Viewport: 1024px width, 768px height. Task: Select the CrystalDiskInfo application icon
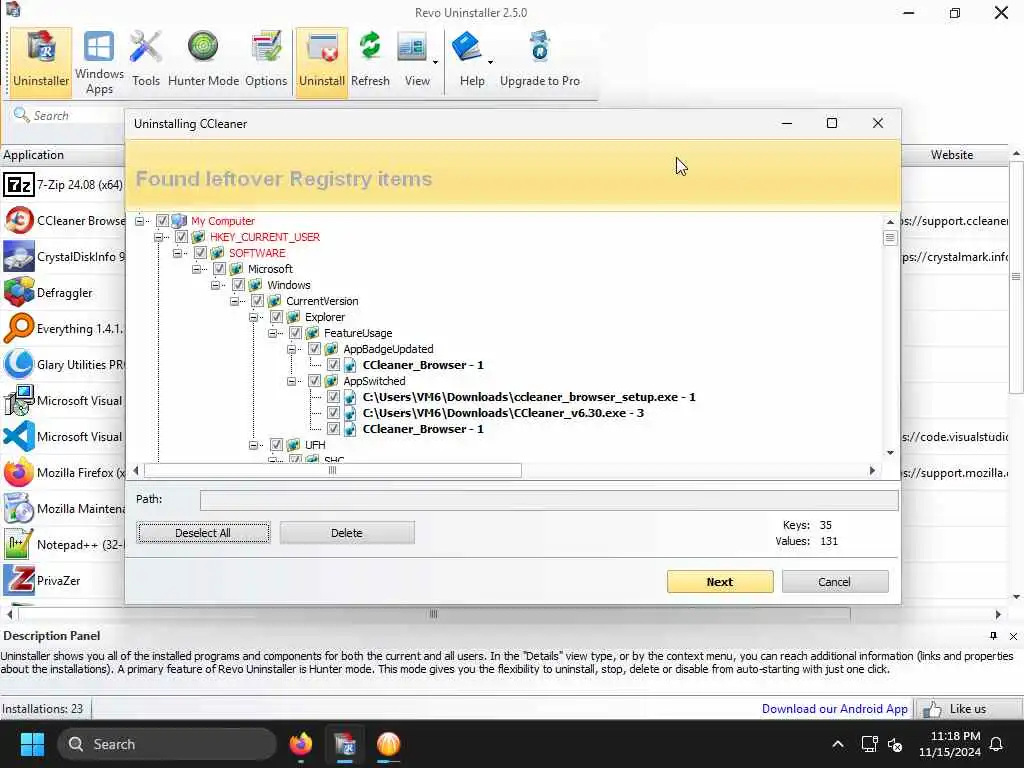18,257
